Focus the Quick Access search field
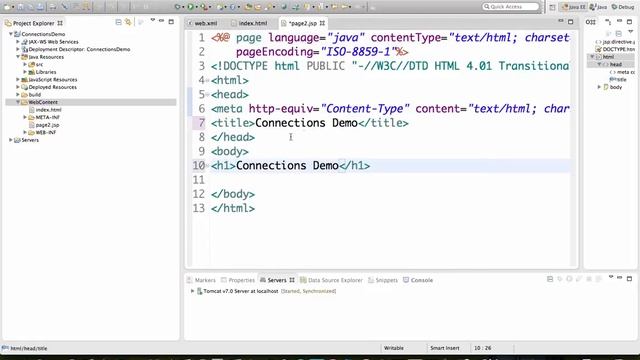Image resolution: width=640 pixels, height=360 pixels. 511,7
